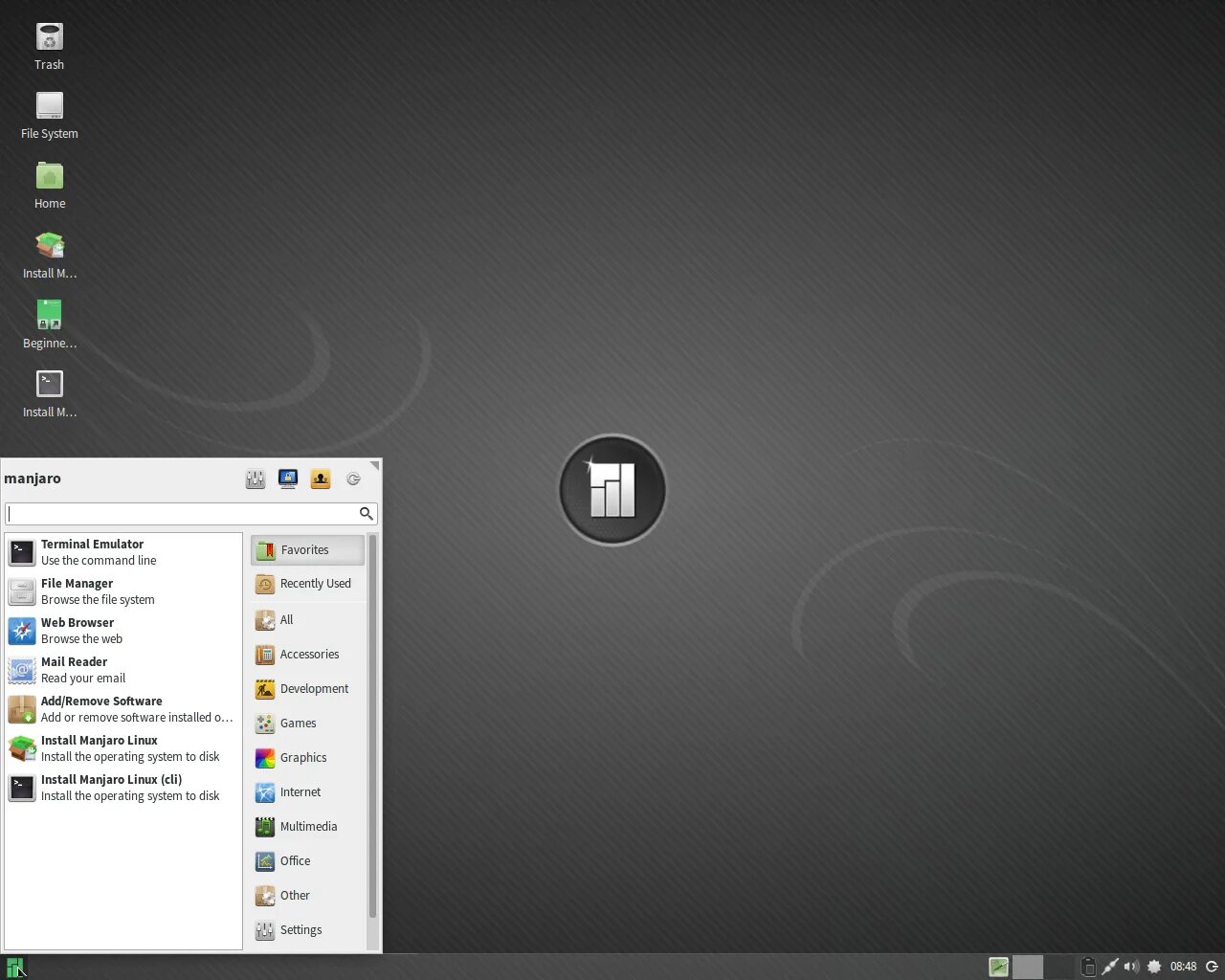The height and width of the screenshot is (980, 1225).
Task: Select the Office category
Action: coord(307,861)
